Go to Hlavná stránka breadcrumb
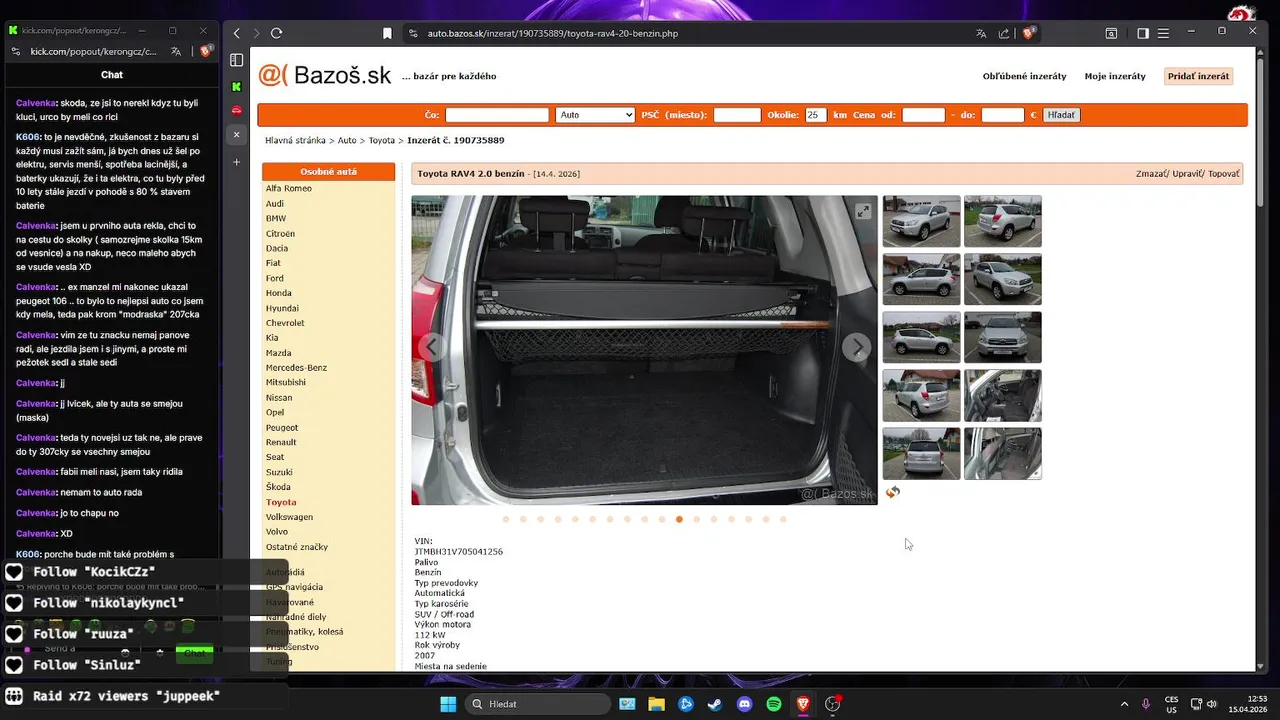This screenshot has width=1280, height=720. 295,141
